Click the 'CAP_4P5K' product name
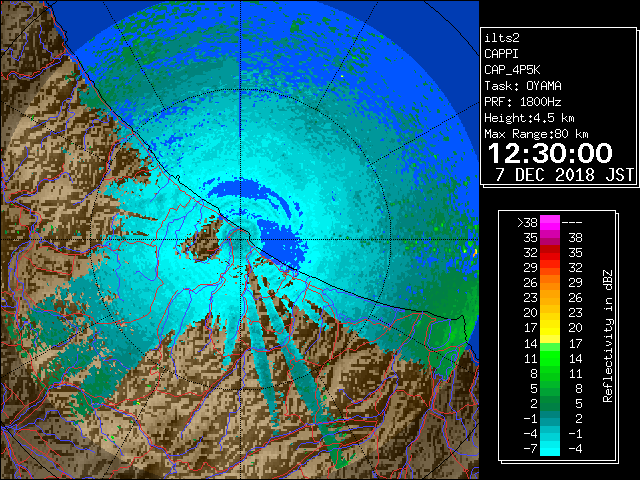The width and height of the screenshot is (640, 480). point(512,70)
